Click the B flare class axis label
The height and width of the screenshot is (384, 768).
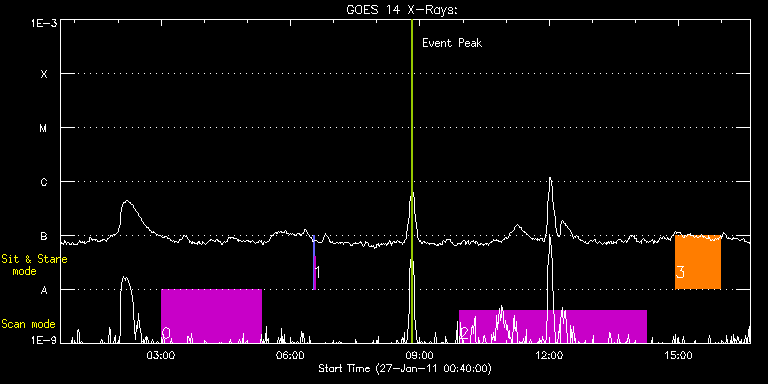[x=44, y=236]
